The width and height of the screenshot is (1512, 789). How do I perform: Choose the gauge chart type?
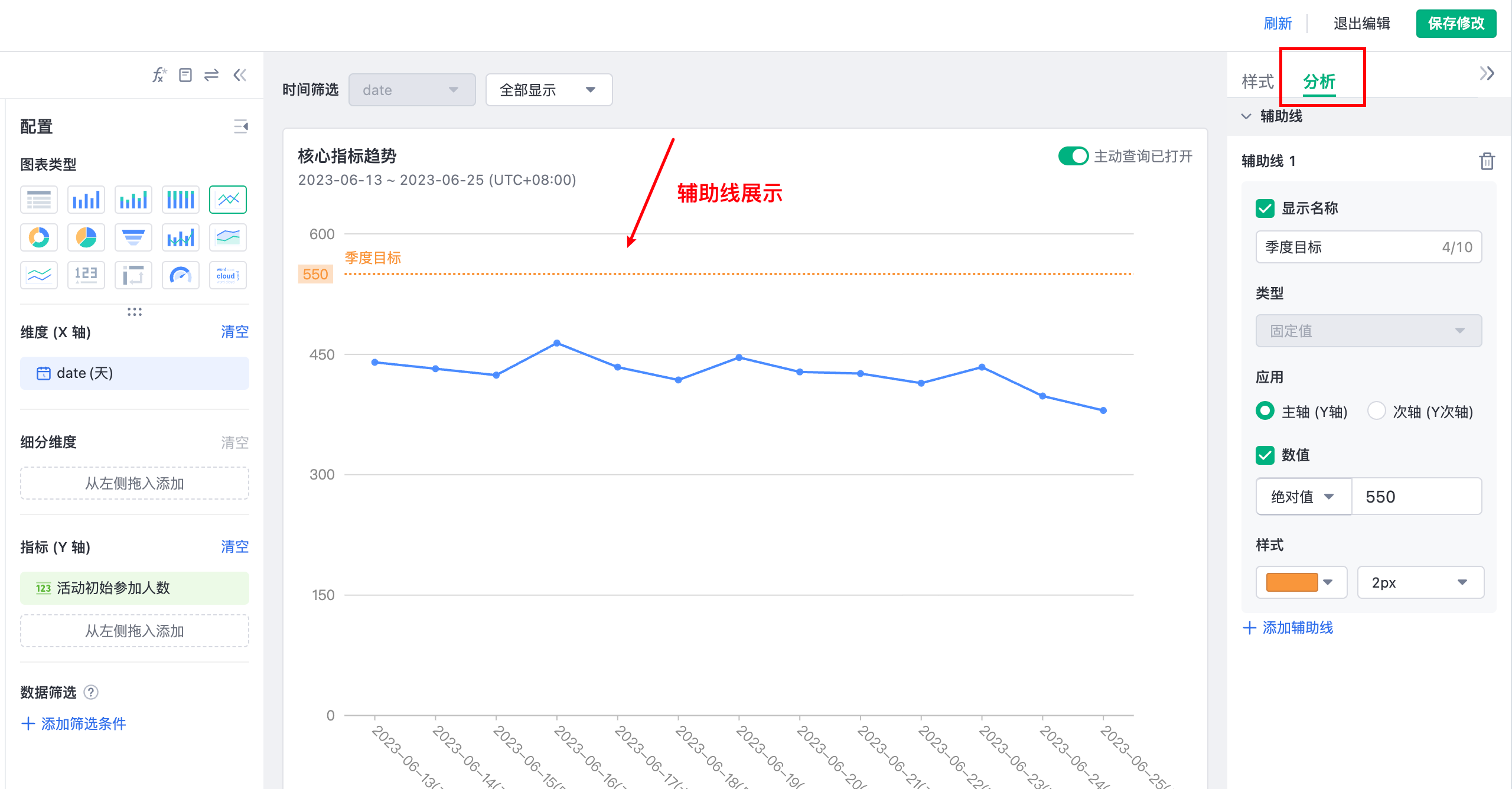(180, 275)
